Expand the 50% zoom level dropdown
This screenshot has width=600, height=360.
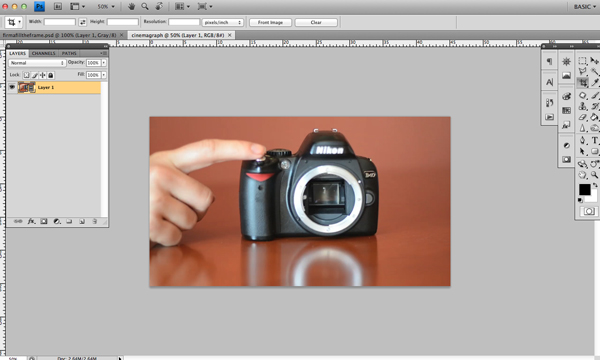click(106, 7)
